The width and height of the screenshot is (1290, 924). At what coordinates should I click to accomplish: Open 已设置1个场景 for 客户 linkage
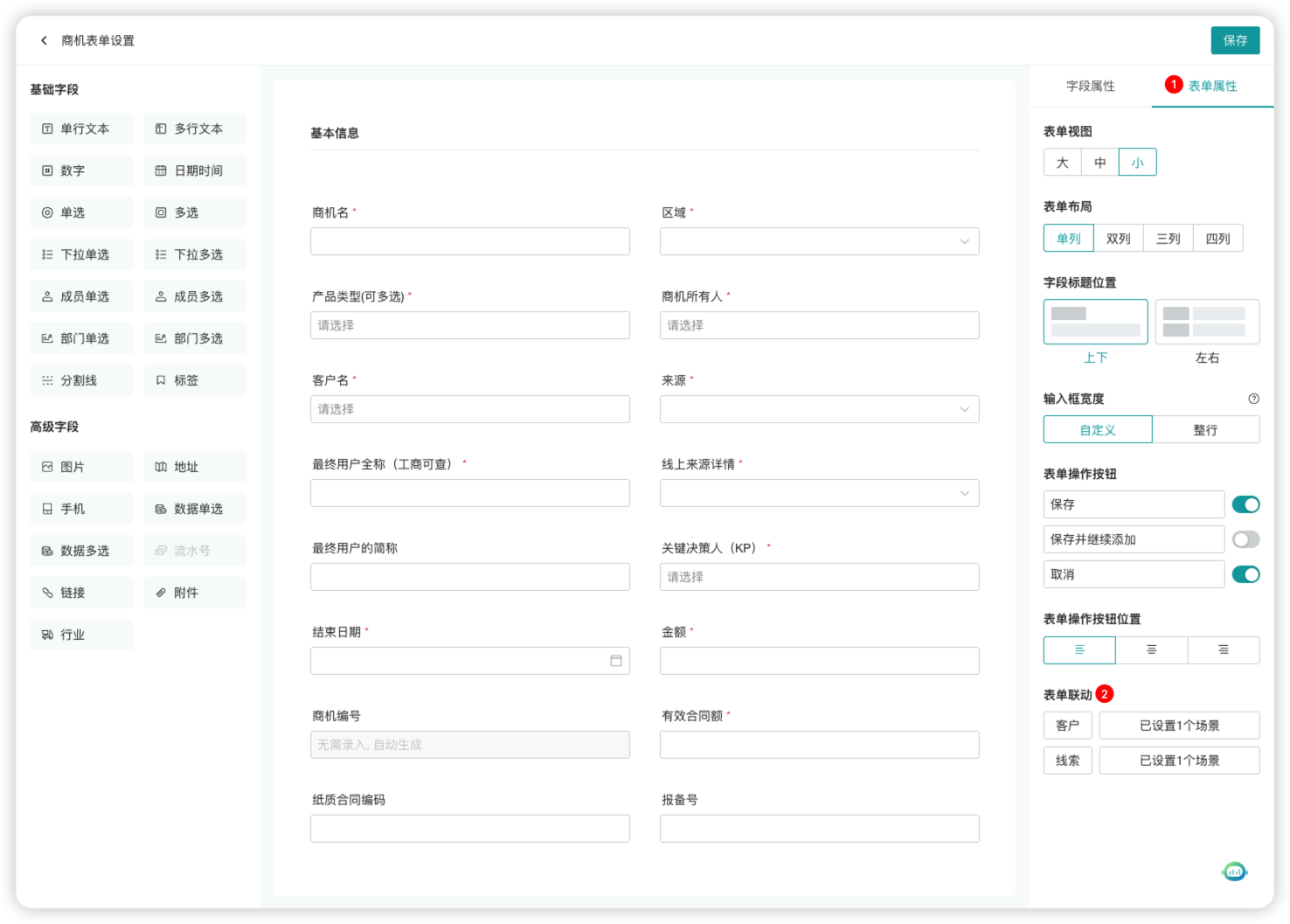pos(1179,726)
